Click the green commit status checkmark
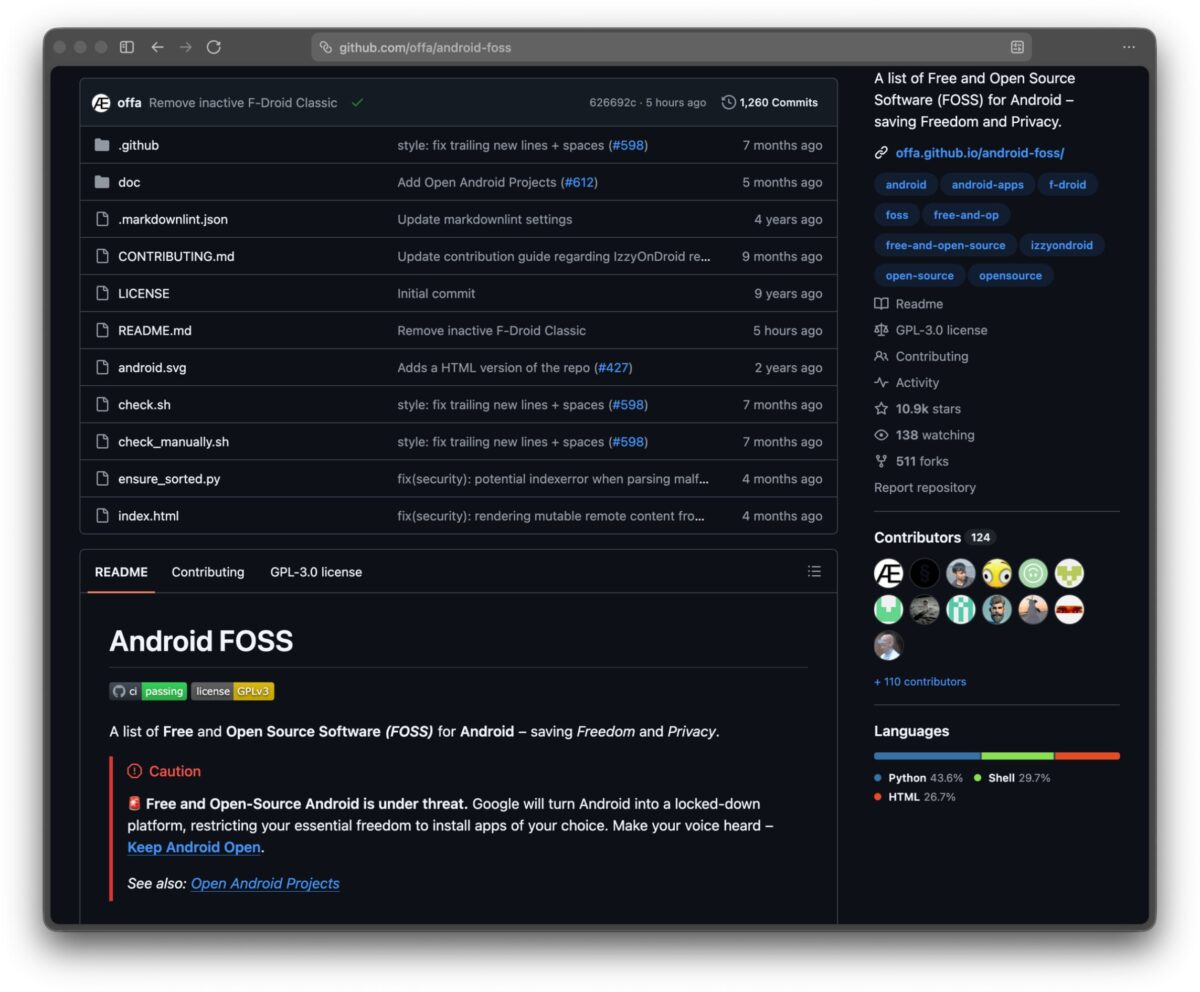 coord(357,103)
